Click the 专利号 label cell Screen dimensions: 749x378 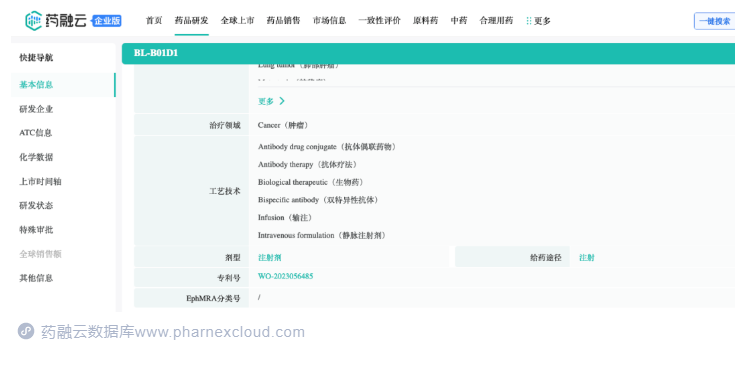pos(191,278)
